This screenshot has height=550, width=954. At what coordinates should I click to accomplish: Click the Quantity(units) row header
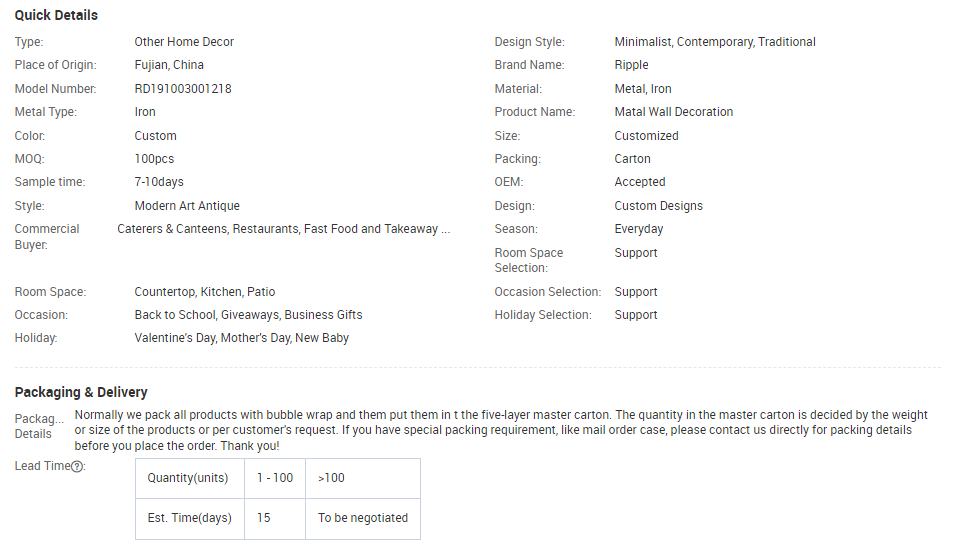coord(189,478)
